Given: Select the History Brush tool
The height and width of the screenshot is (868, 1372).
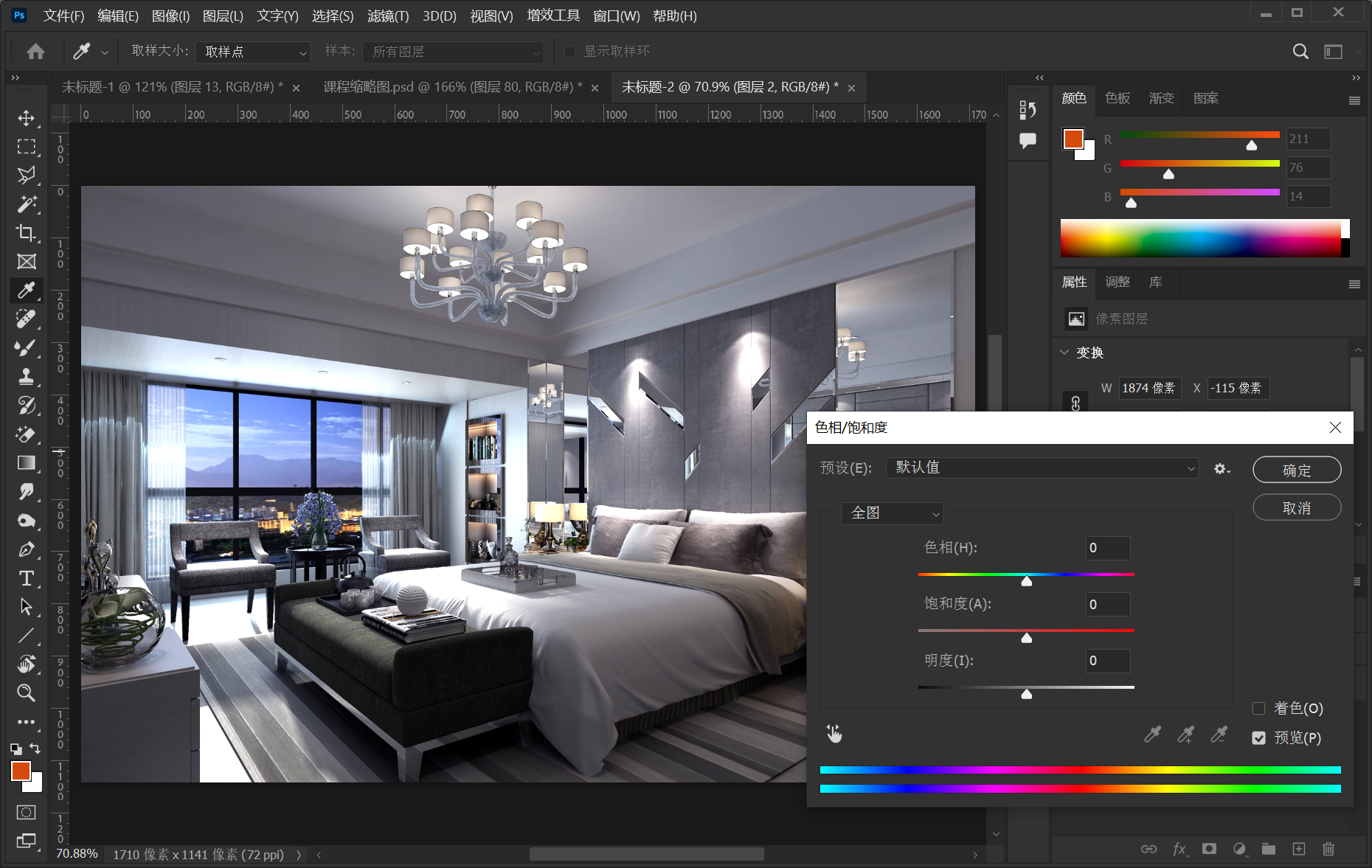Looking at the screenshot, I should click(x=27, y=406).
